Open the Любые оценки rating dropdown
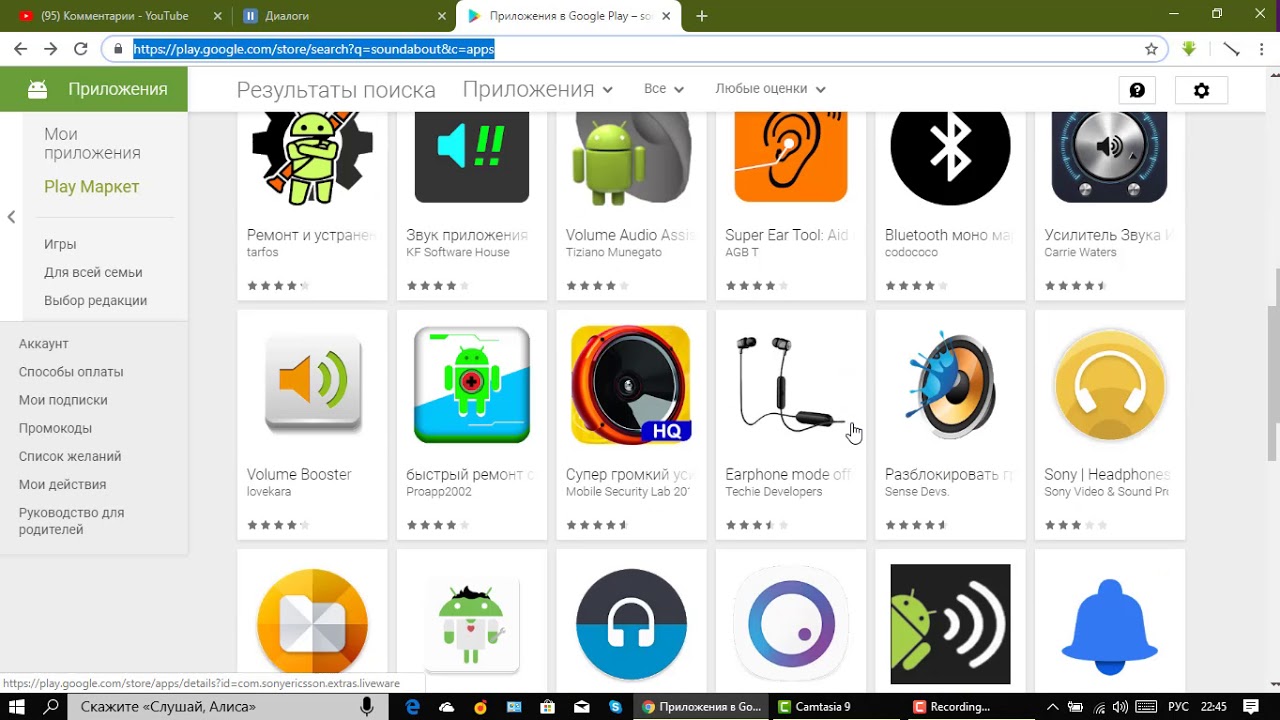The width and height of the screenshot is (1280, 720). [770, 89]
